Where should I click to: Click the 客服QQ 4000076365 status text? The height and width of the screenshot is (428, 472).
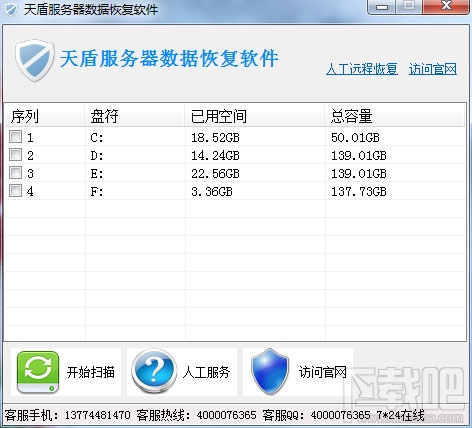coord(316,415)
